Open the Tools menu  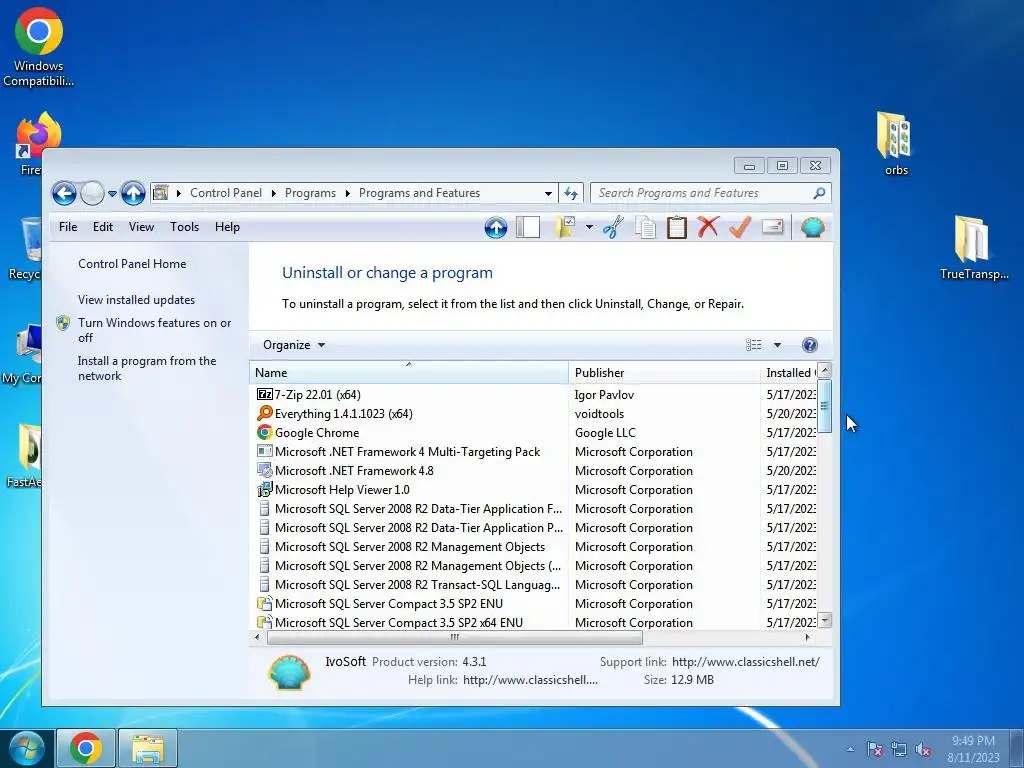point(184,227)
